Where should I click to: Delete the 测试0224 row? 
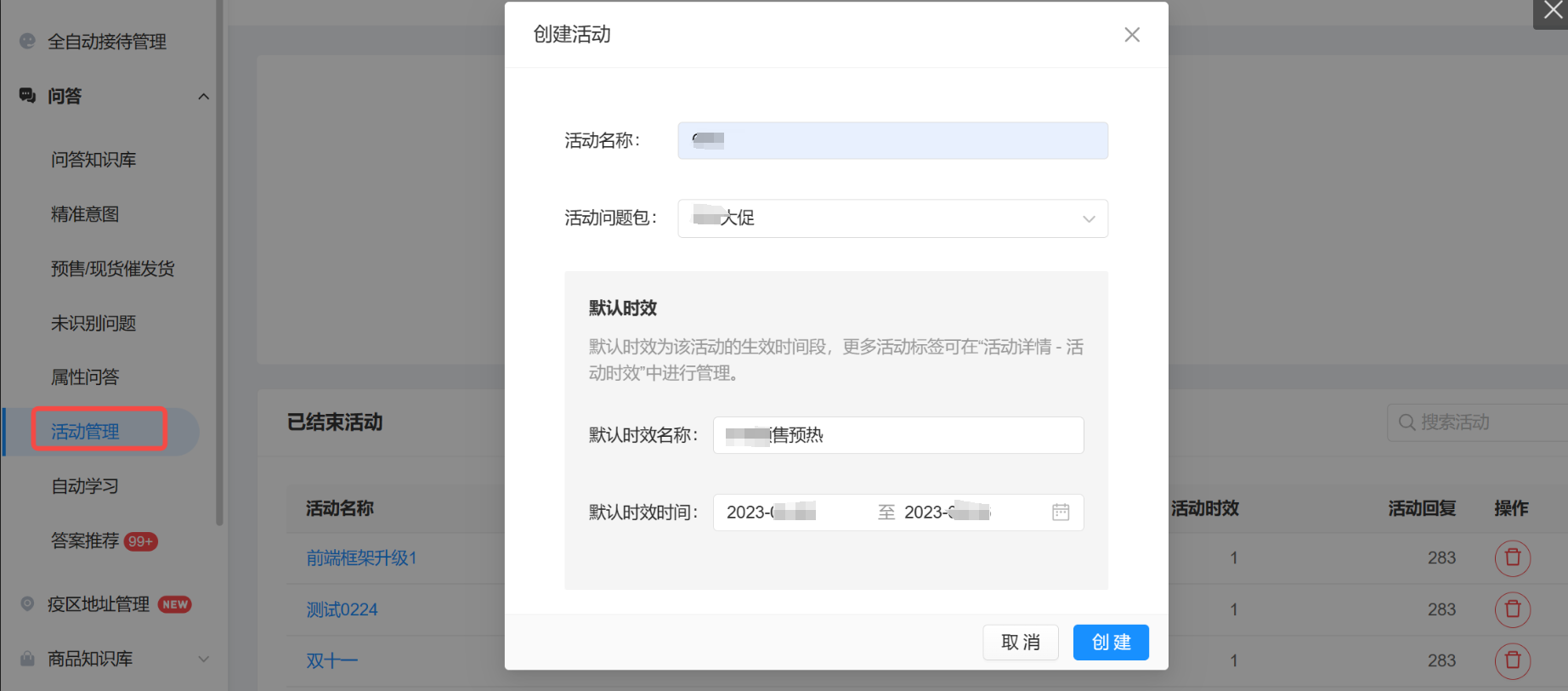[1513, 609]
